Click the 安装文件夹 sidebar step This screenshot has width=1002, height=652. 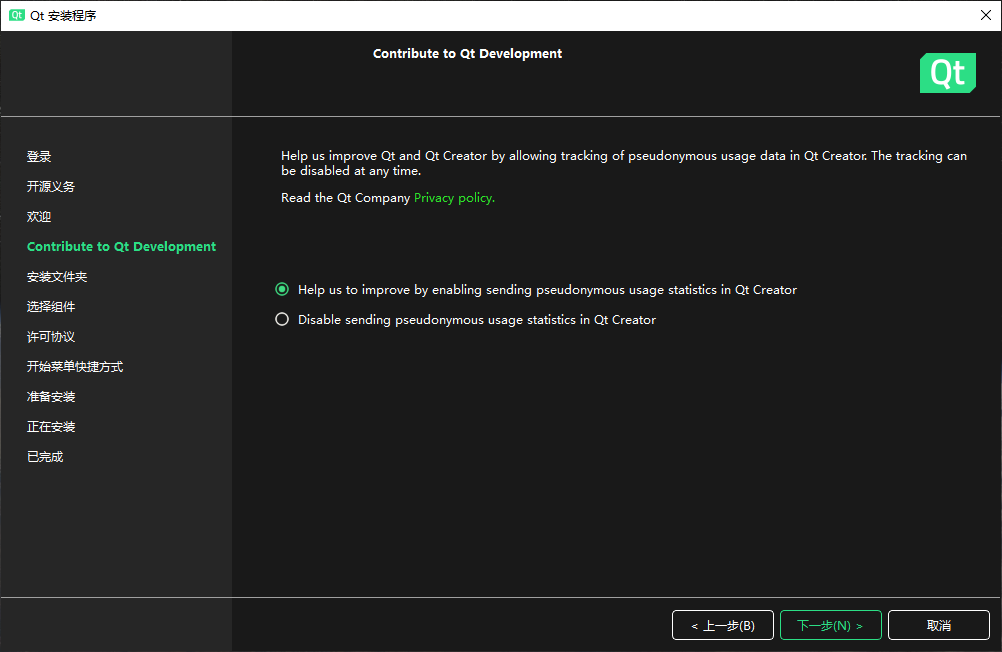click(57, 277)
